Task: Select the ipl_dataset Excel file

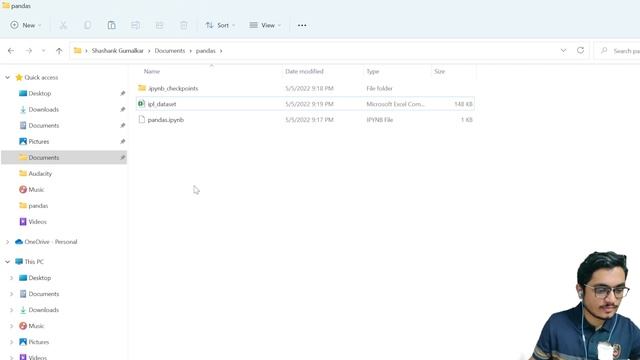Action: [x=305, y=104]
